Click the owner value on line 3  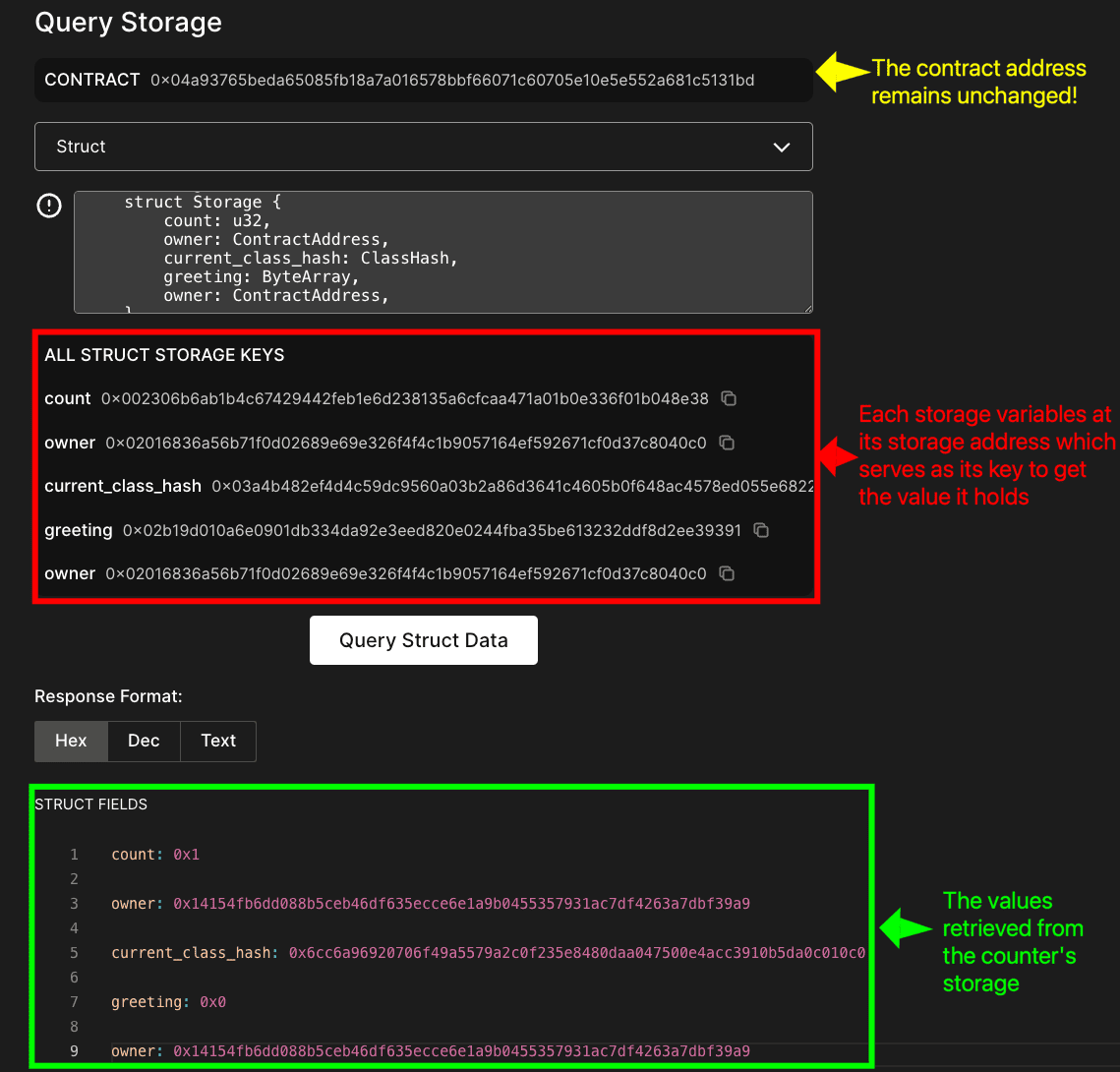pyautogui.click(x=461, y=904)
